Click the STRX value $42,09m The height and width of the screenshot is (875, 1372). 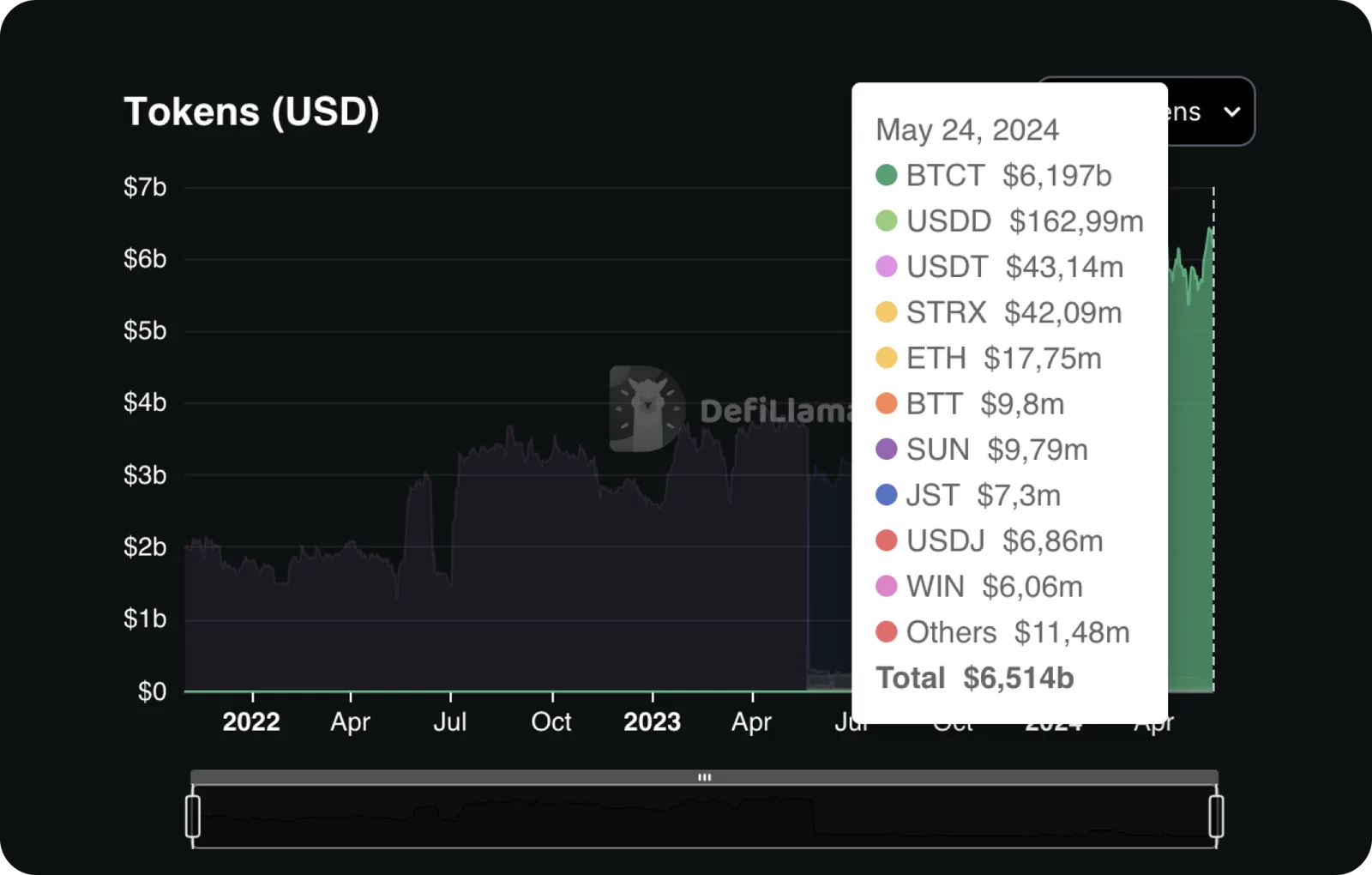[1062, 312]
